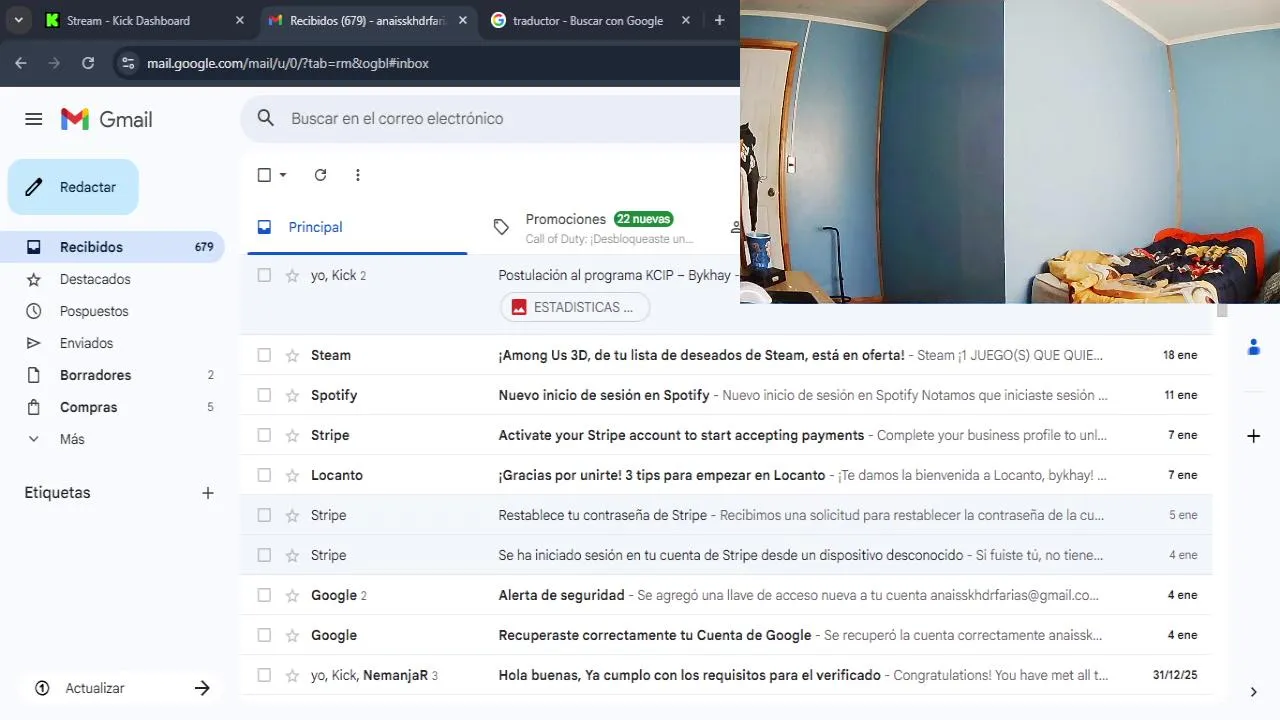Open the browser tab search dropdown

(18, 20)
